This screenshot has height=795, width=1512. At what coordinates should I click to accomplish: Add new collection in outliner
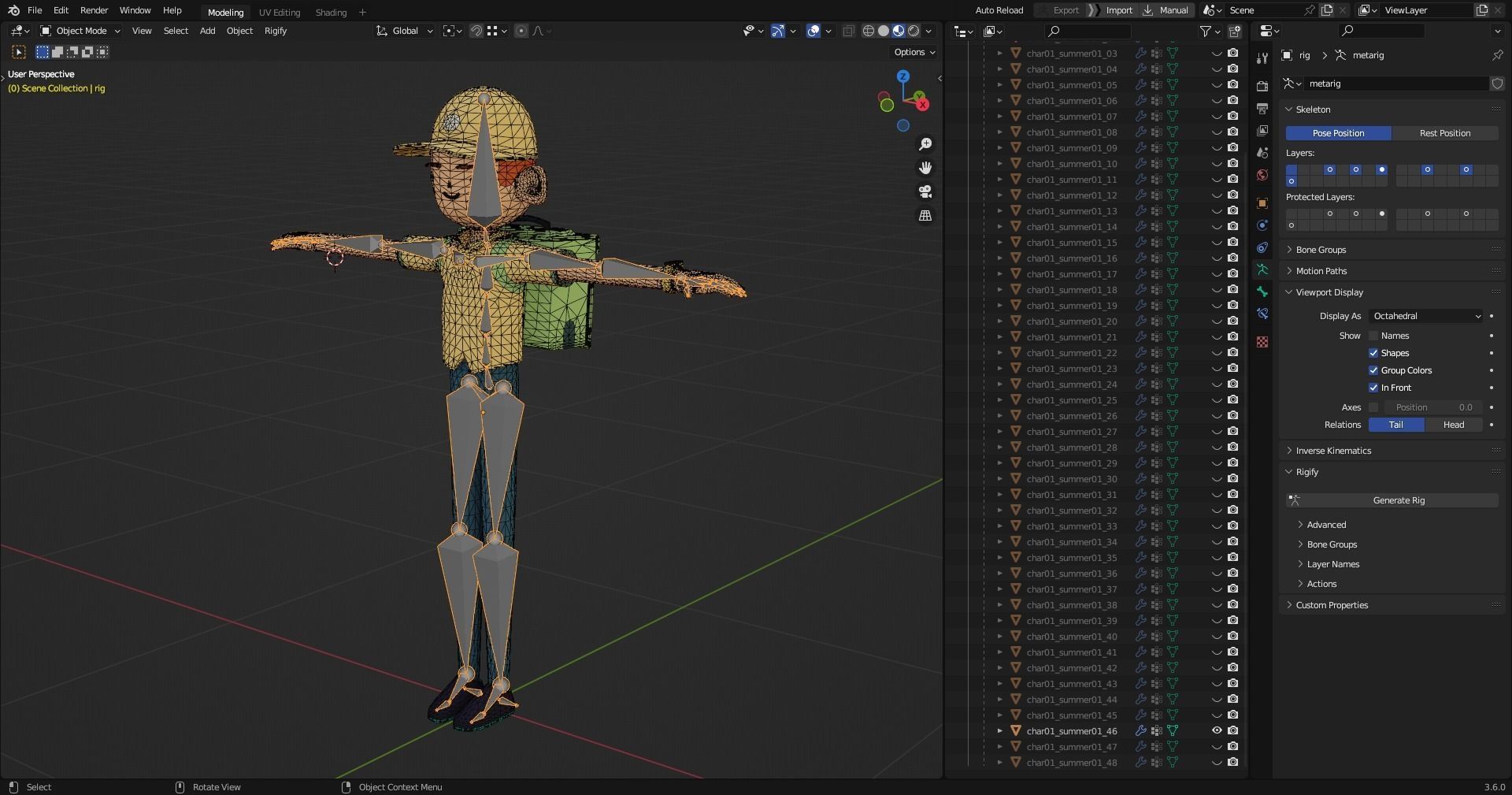coord(1235,32)
